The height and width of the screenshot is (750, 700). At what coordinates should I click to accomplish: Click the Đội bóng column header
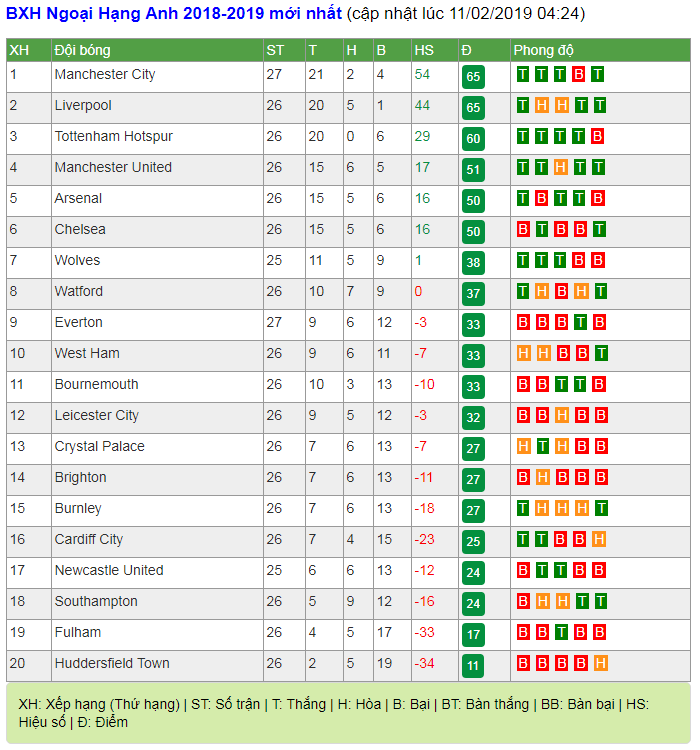82,50
